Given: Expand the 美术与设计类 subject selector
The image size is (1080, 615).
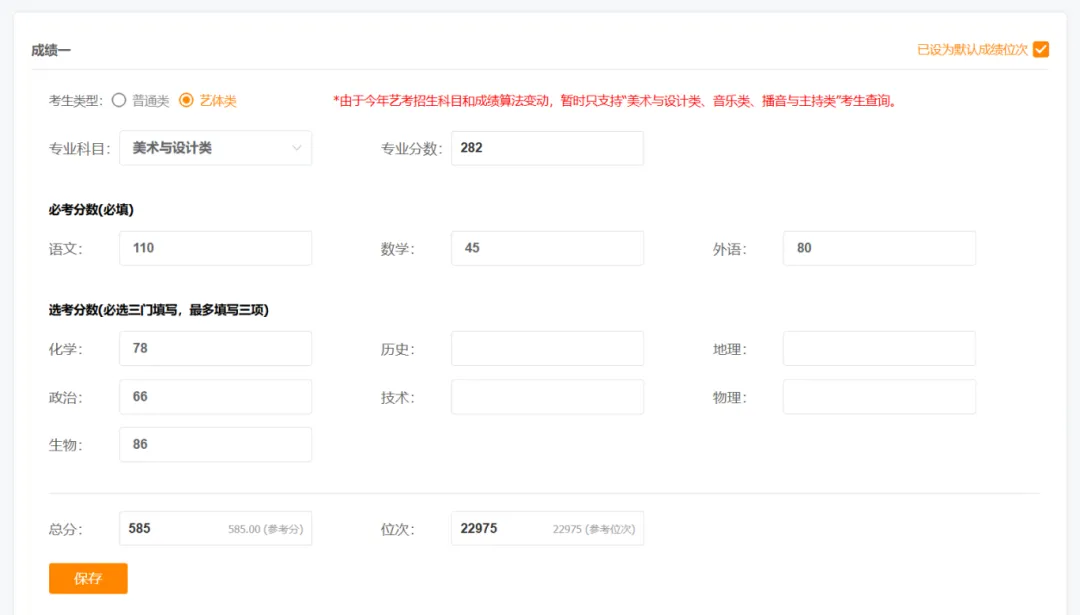Looking at the screenshot, I should click(215, 147).
